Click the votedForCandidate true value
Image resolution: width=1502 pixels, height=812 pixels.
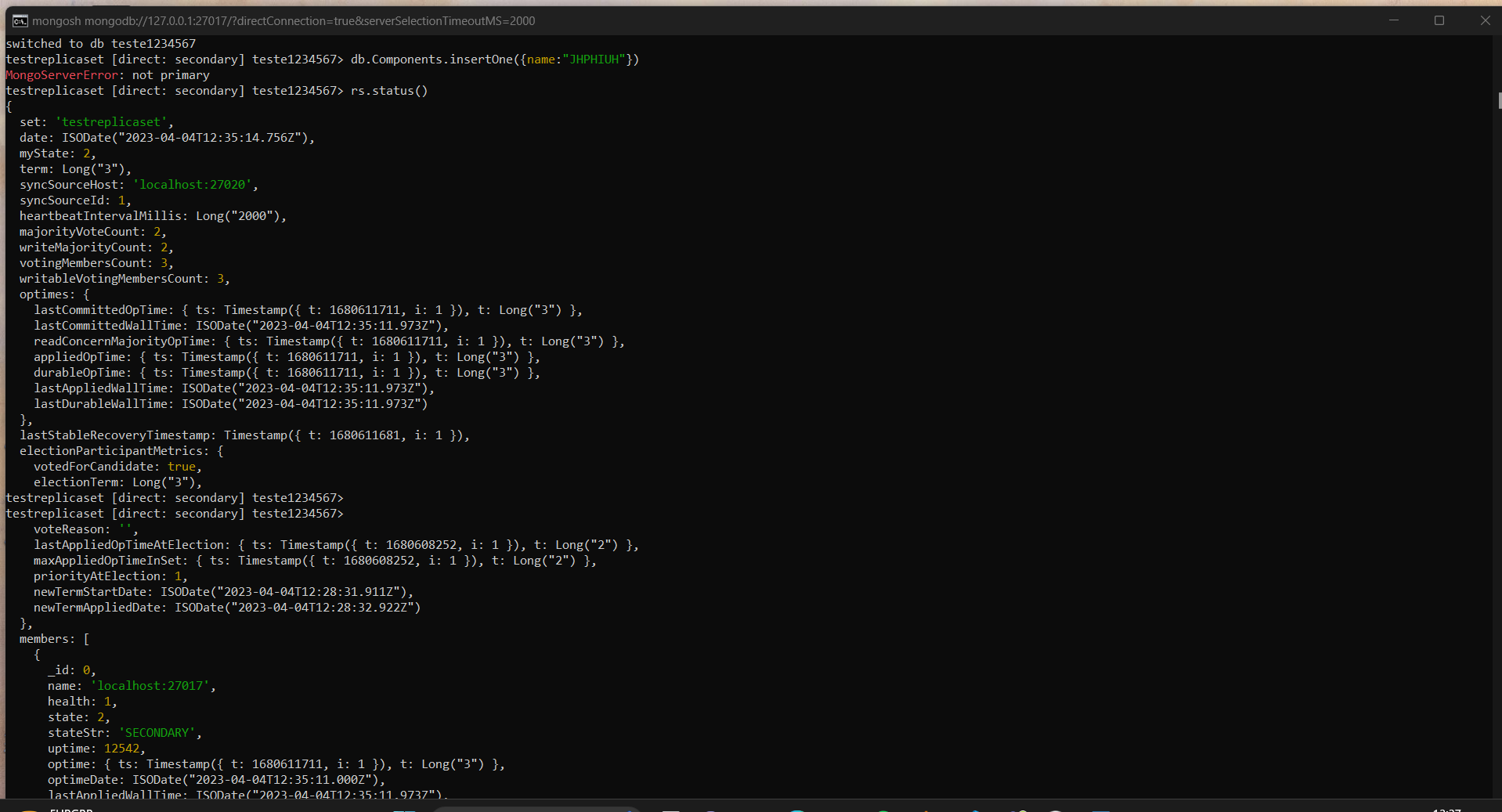[182, 467]
